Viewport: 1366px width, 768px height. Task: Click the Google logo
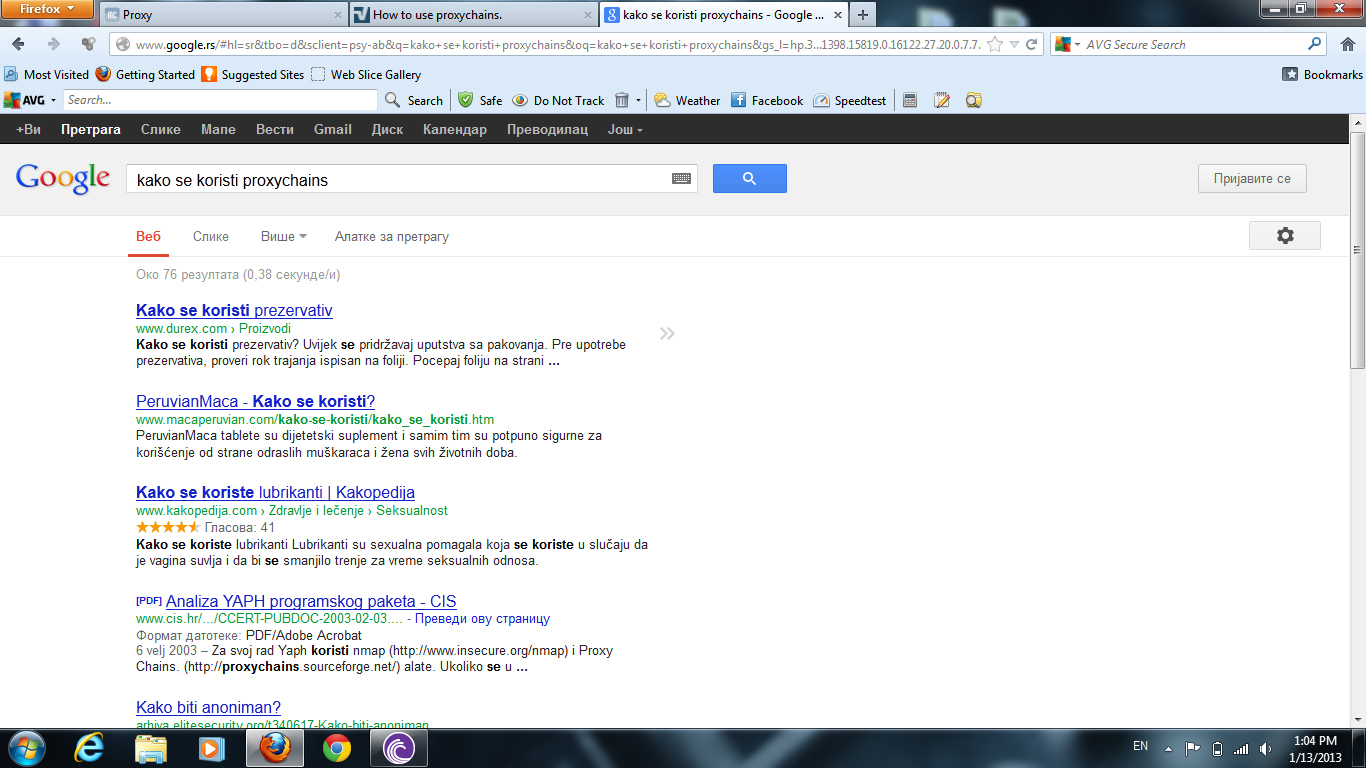63,178
